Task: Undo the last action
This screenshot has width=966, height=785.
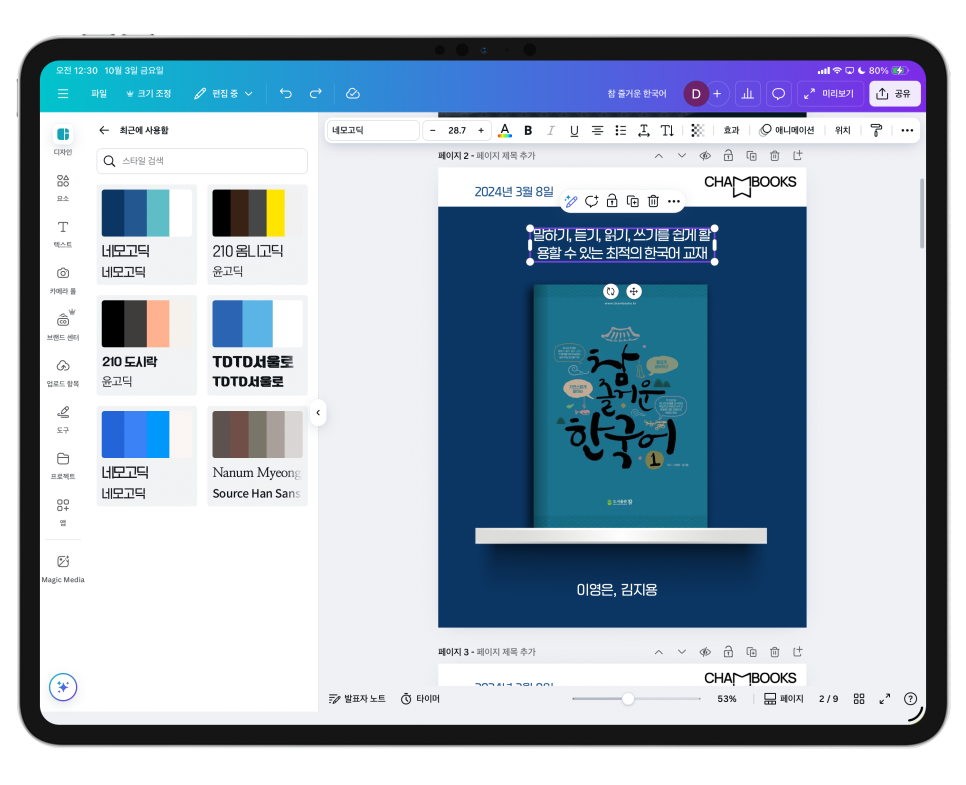Action: (x=286, y=94)
